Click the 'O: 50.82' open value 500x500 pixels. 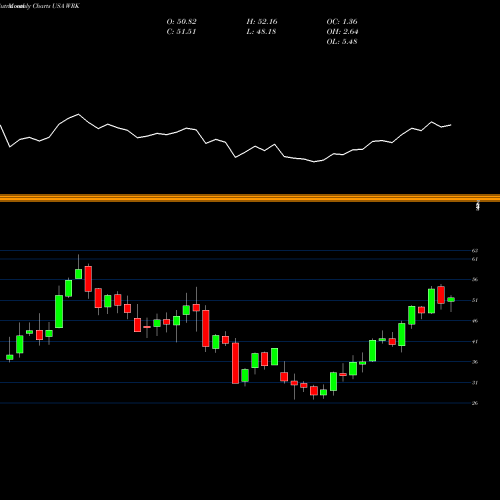pyautogui.click(x=181, y=22)
